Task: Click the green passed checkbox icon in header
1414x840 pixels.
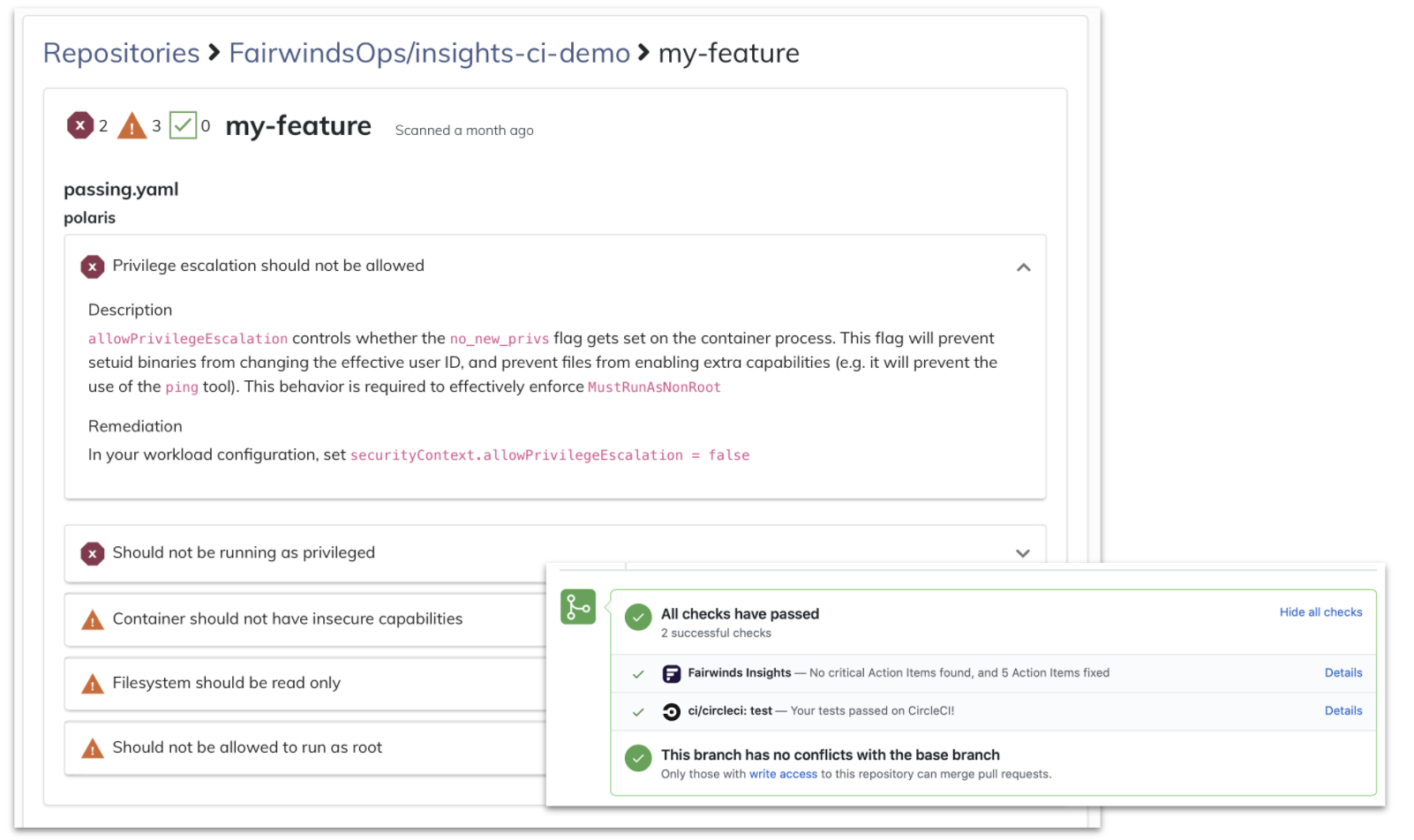Action: click(183, 125)
